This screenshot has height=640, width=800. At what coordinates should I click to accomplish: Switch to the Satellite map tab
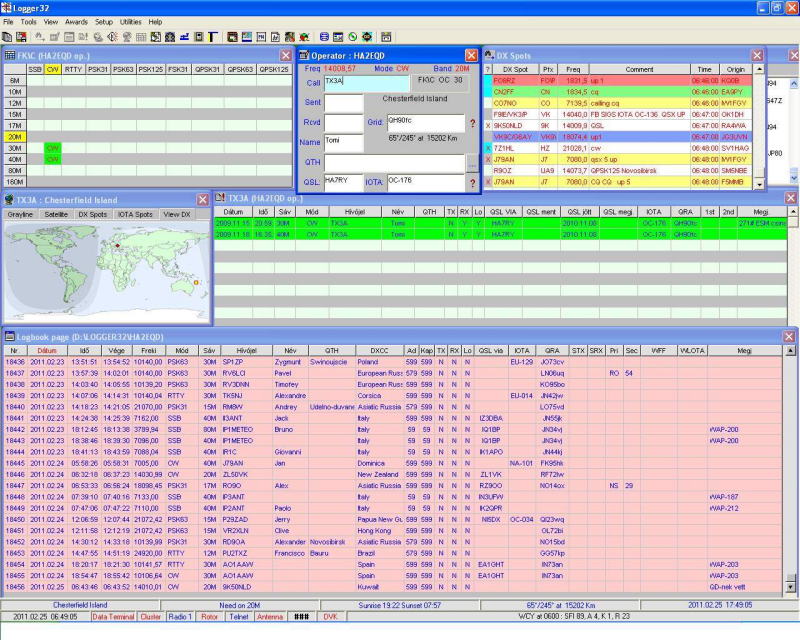coord(56,214)
